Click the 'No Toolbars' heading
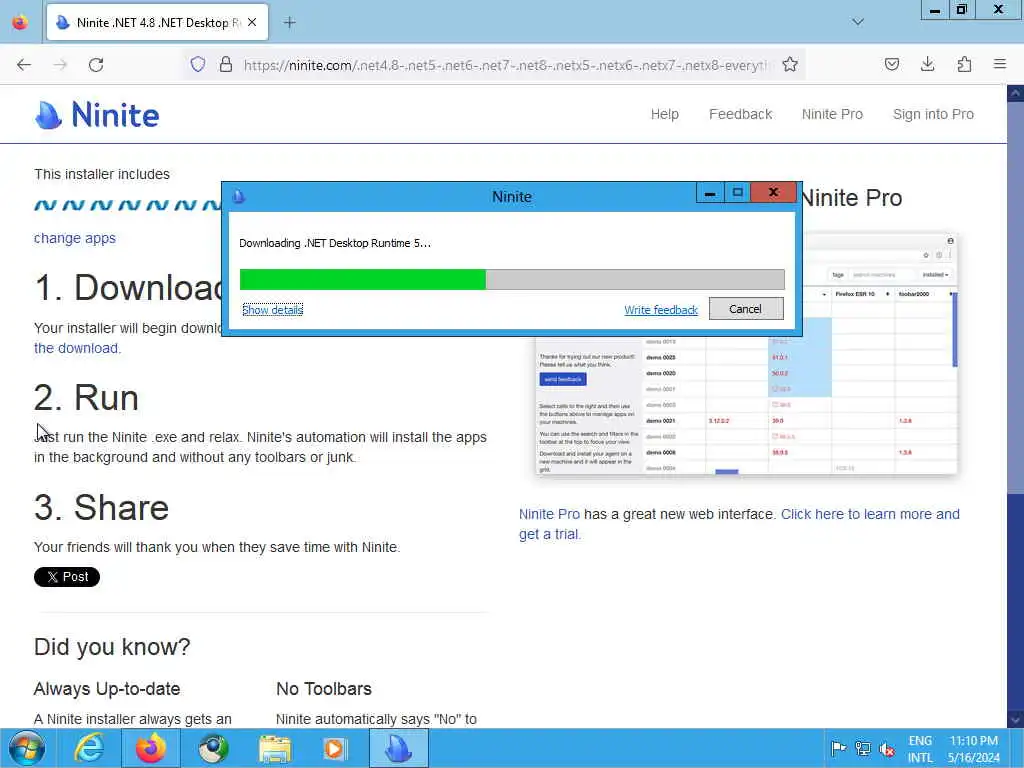Screen dimensions: 1024x768 tap(324, 689)
